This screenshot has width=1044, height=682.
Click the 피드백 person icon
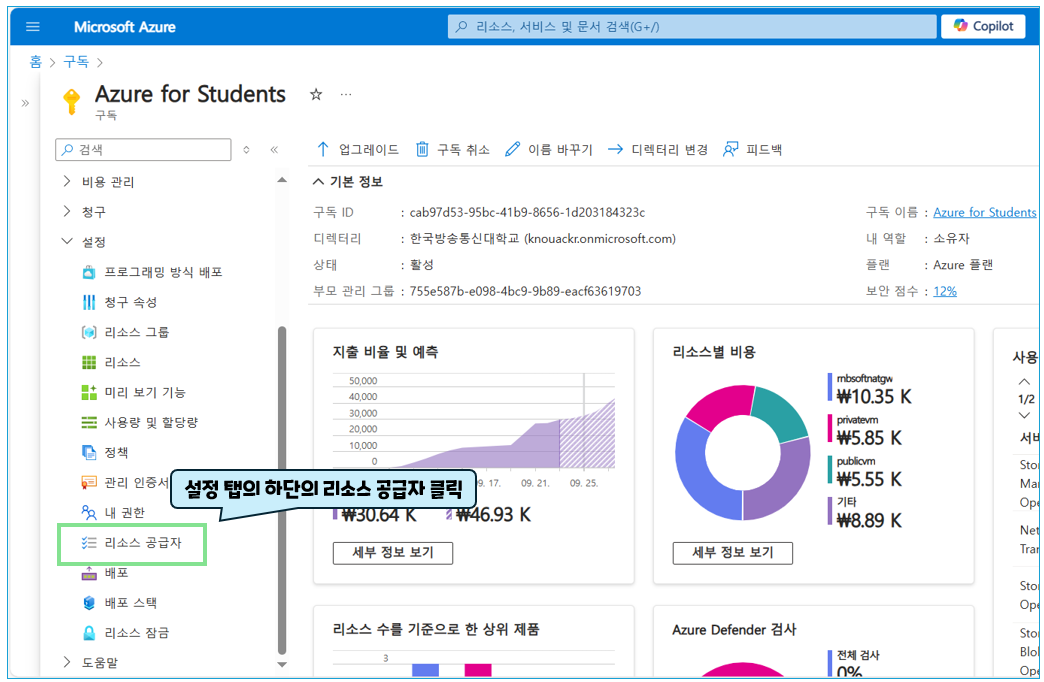730,149
